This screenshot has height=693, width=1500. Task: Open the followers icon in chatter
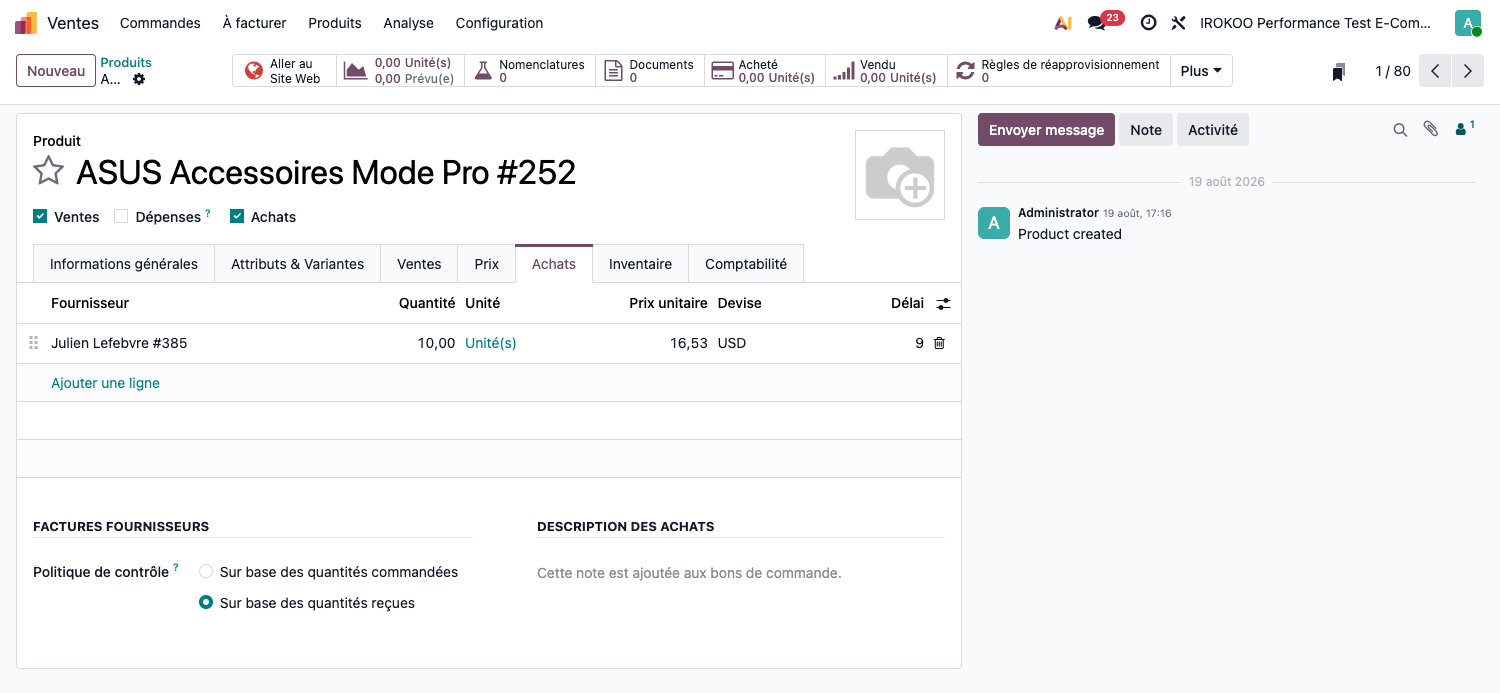pos(1464,128)
